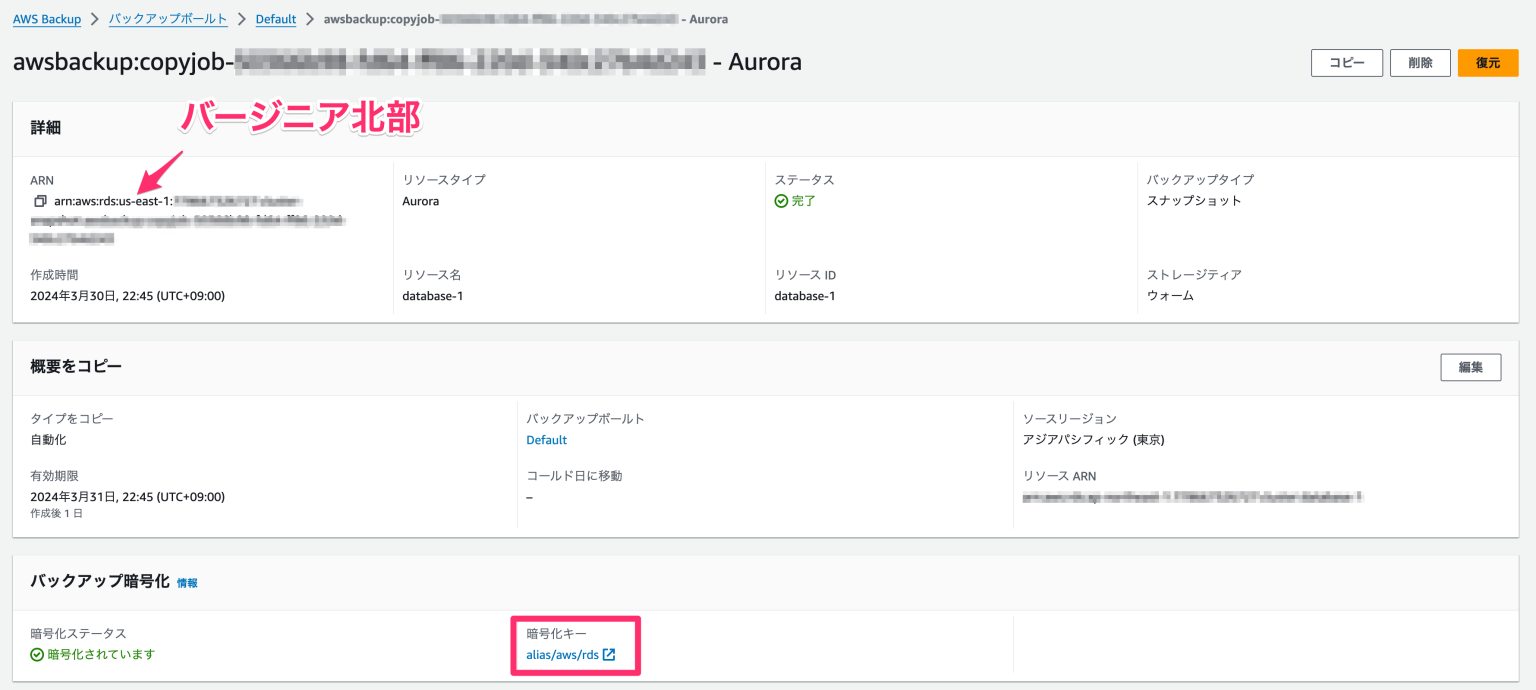
Task: Start restore with the orange 復元 button
Action: [1488, 62]
